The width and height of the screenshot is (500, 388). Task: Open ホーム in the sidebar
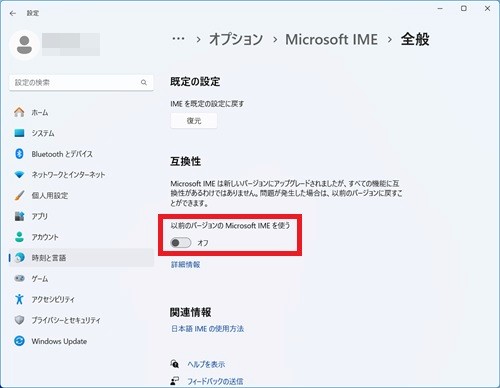[81, 112]
